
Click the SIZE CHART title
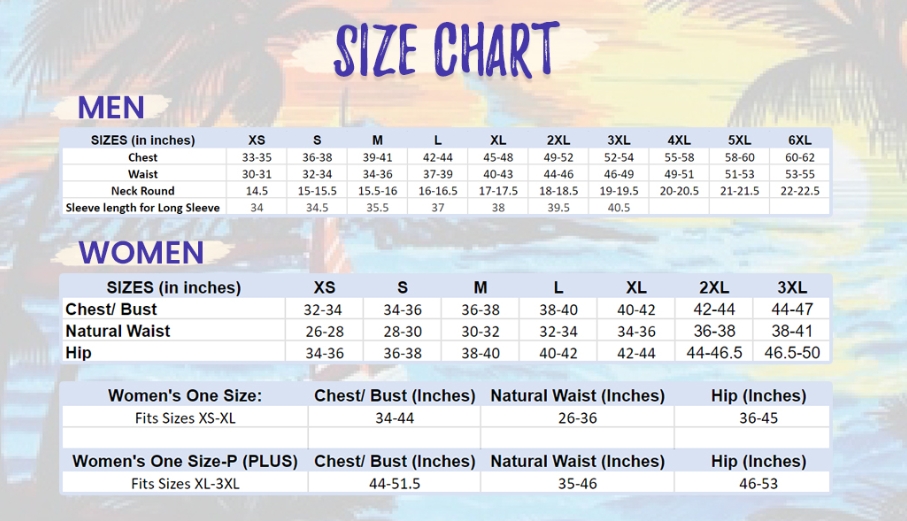445,48
